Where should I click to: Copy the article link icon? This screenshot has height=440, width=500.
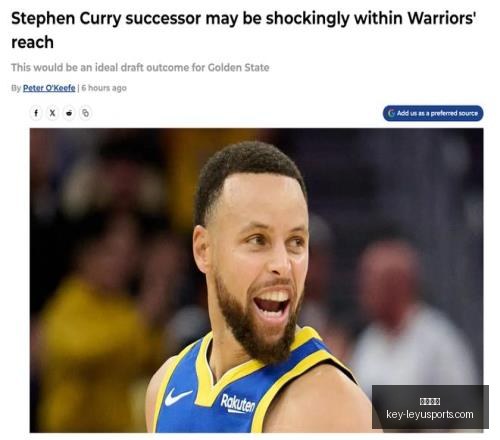click(x=86, y=113)
